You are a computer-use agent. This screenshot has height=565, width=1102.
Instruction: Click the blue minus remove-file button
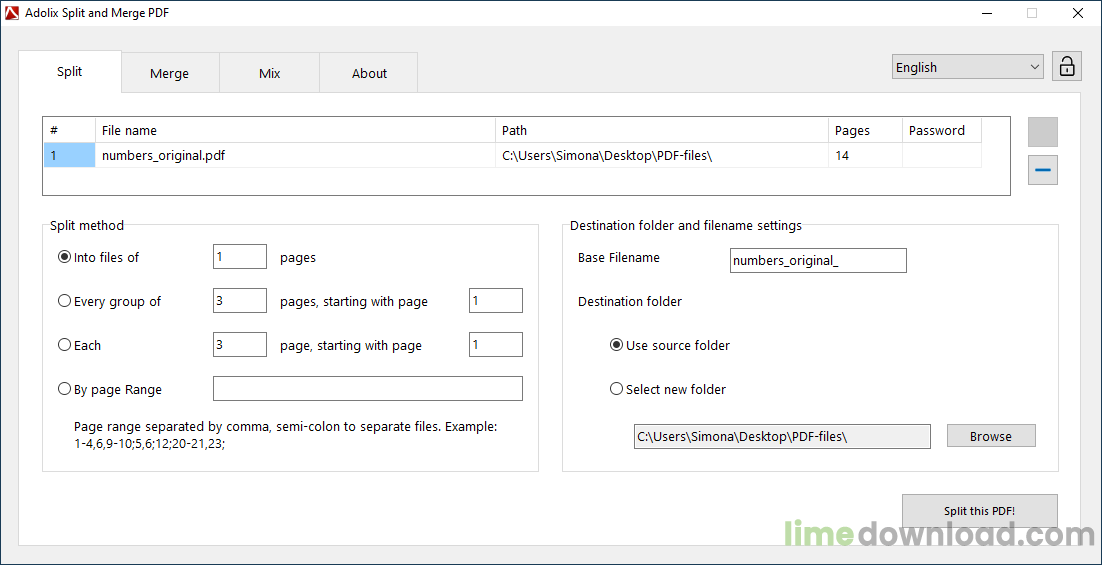[1043, 170]
